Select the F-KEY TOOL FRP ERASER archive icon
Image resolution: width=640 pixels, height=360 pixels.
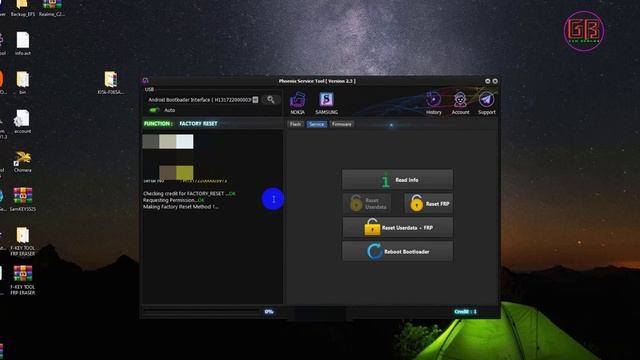(x=23, y=280)
